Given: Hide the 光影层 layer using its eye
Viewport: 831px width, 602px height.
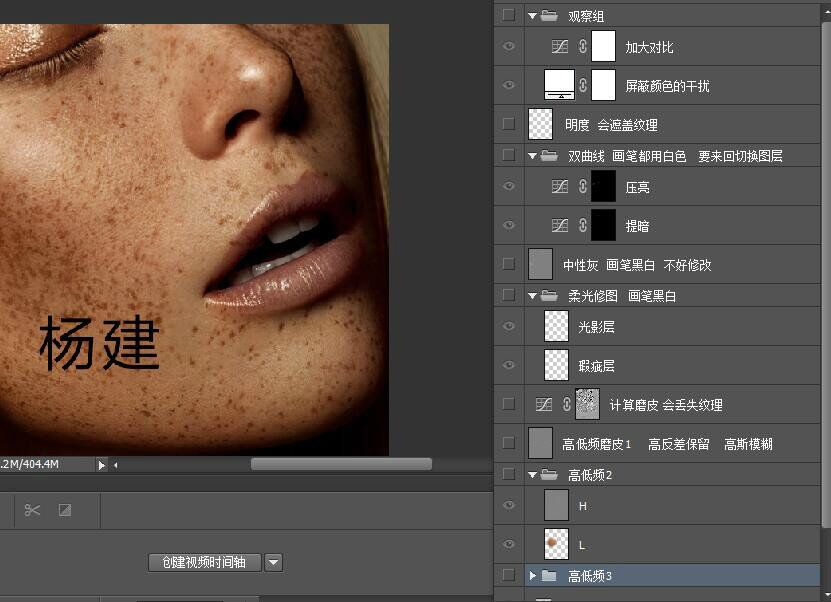Looking at the screenshot, I should [x=509, y=326].
